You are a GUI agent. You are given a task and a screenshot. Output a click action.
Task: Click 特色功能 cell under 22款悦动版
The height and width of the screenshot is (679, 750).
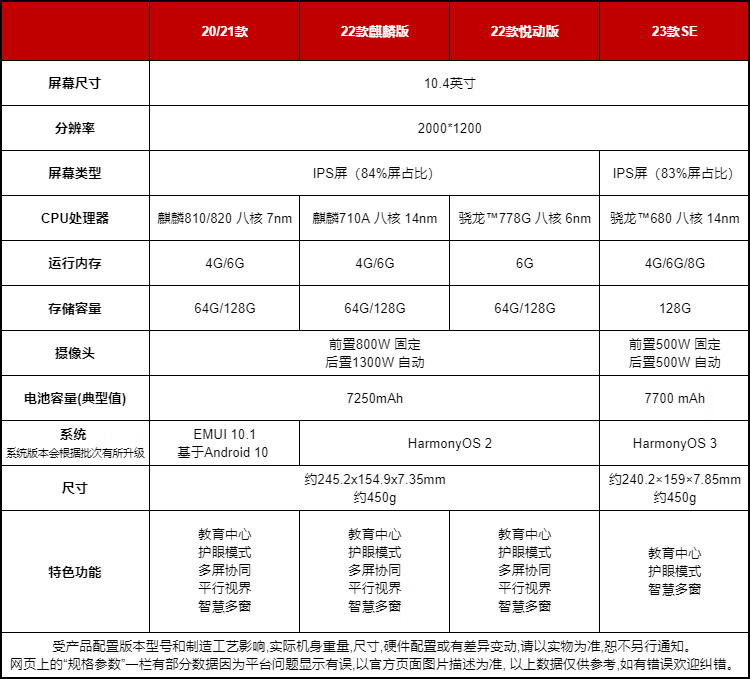click(x=524, y=572)
